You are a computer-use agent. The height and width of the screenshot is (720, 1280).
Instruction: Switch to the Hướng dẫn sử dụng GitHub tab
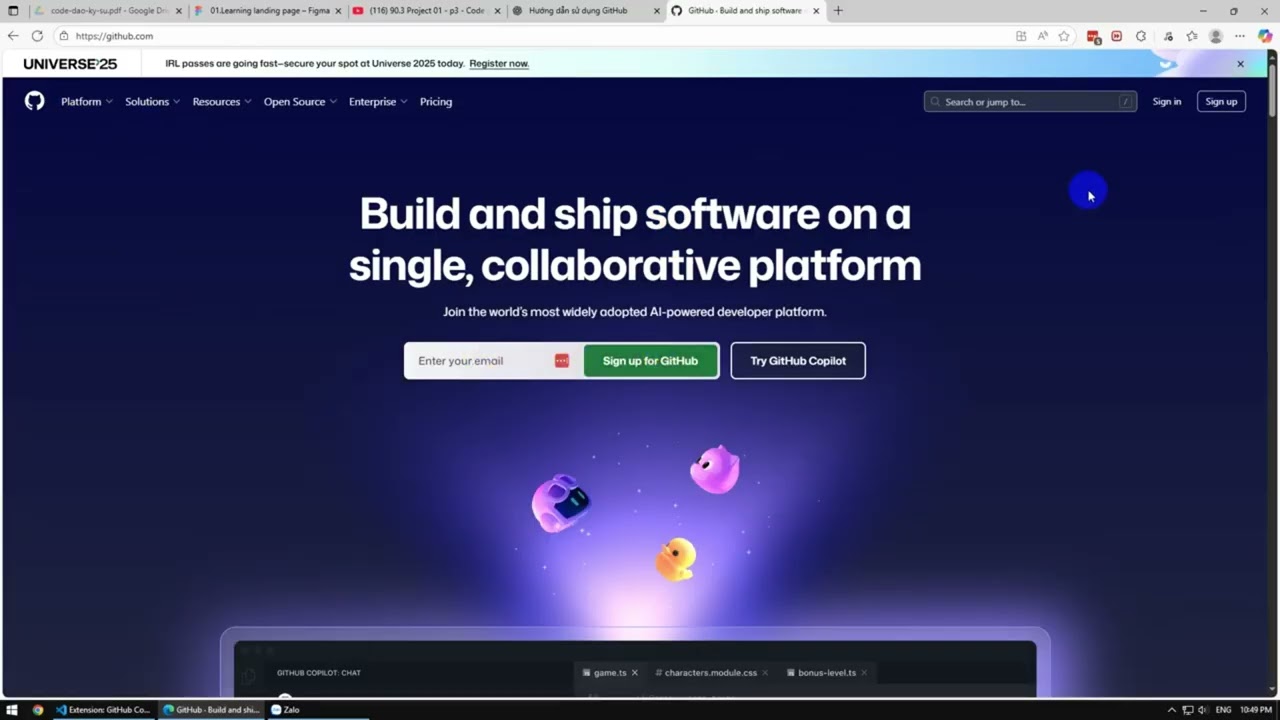coord(586,11)
